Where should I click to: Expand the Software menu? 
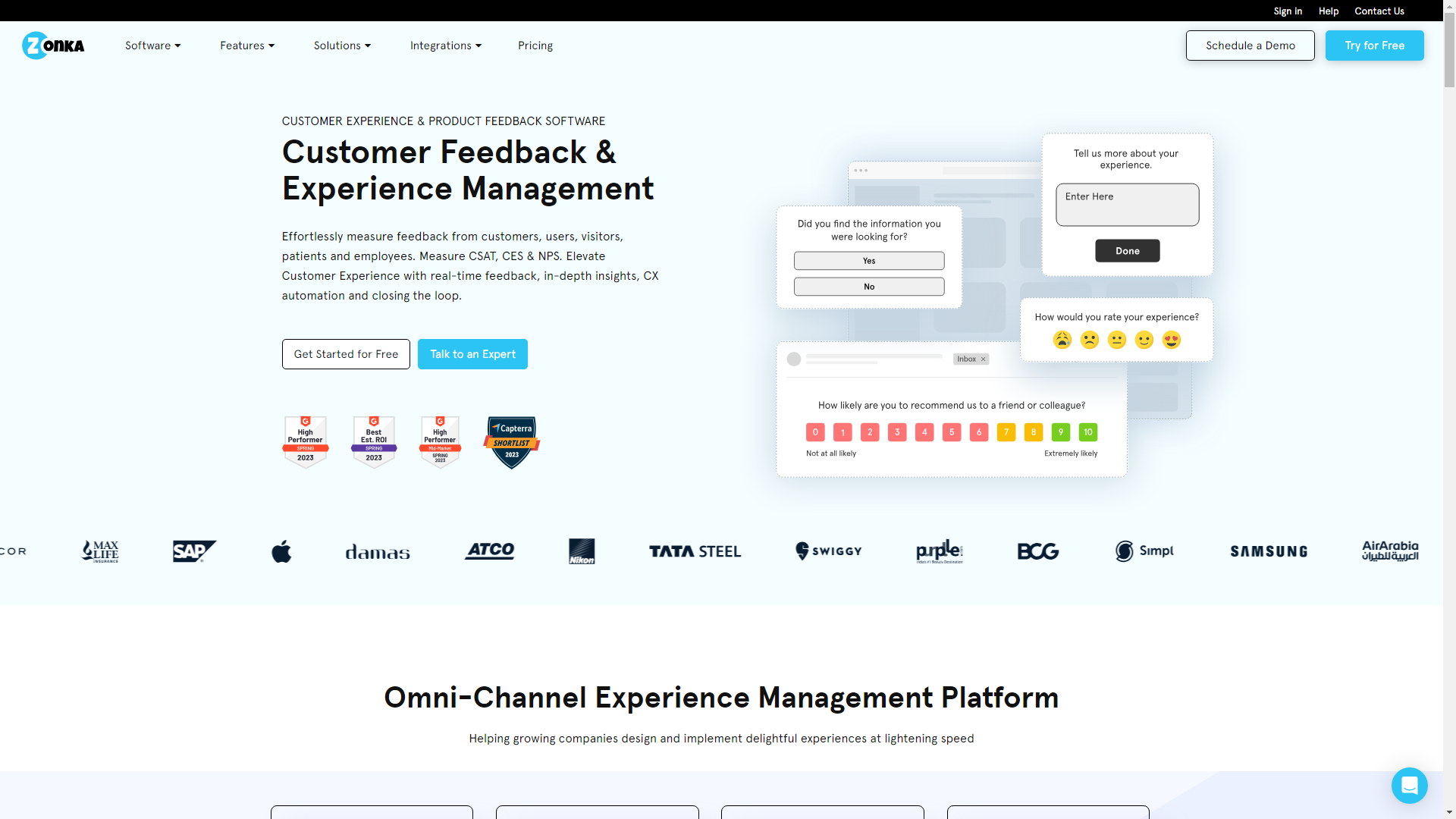(152, 45)
